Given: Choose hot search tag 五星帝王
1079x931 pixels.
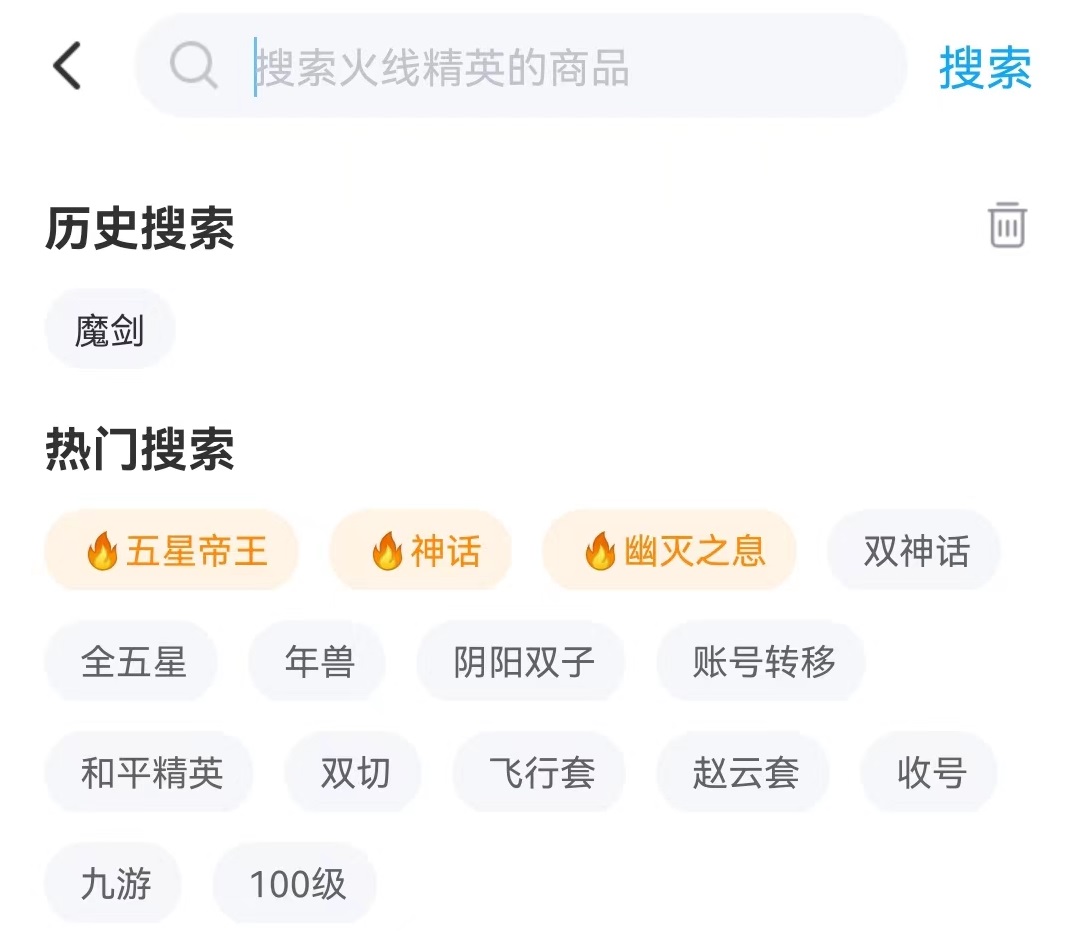Looking at the screenshot, I should [172, 551].
